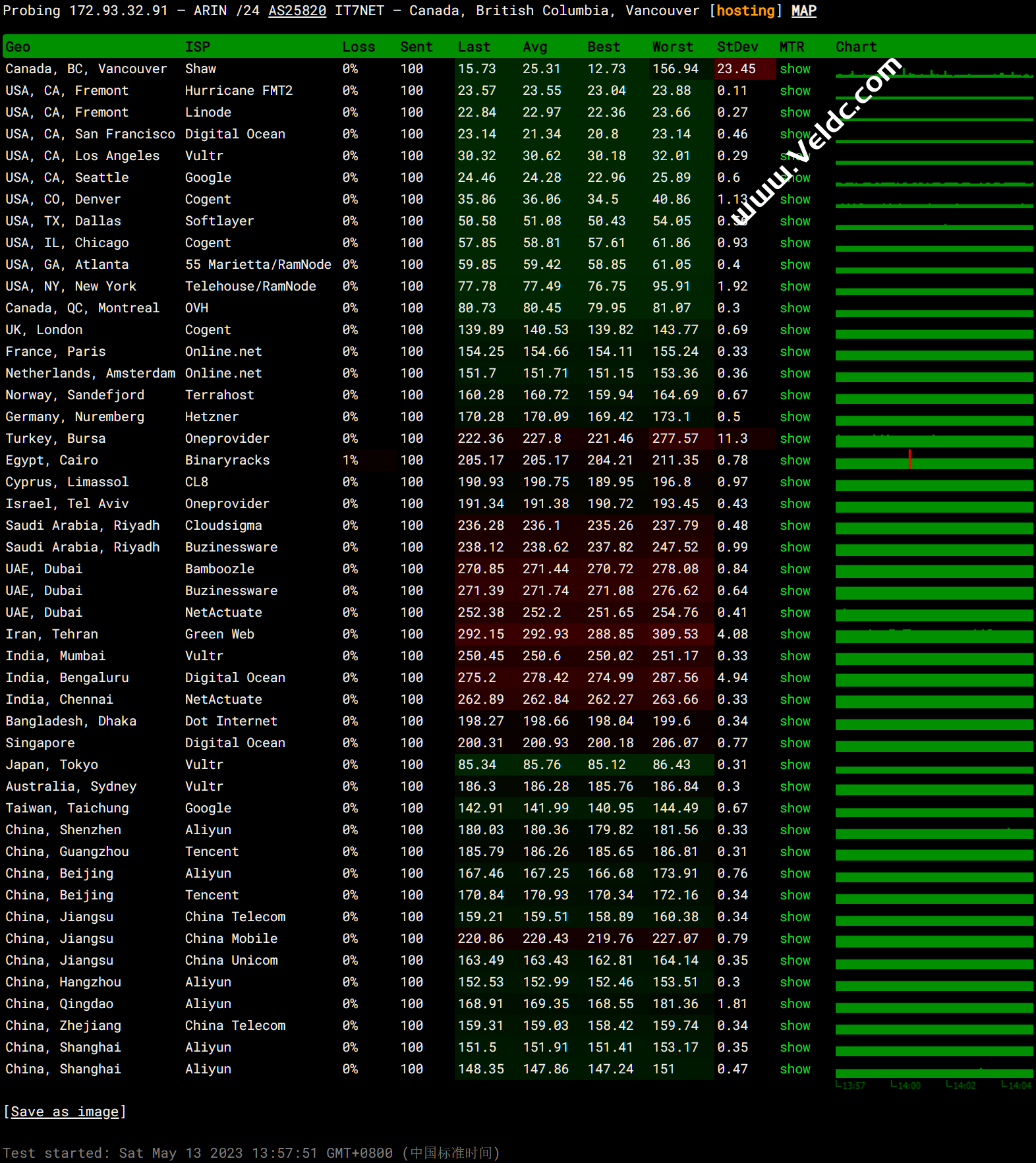The image size is (1036, 1163).
Task: Open the MAP link
Action: pyautogui.click(x=803, y=11)
